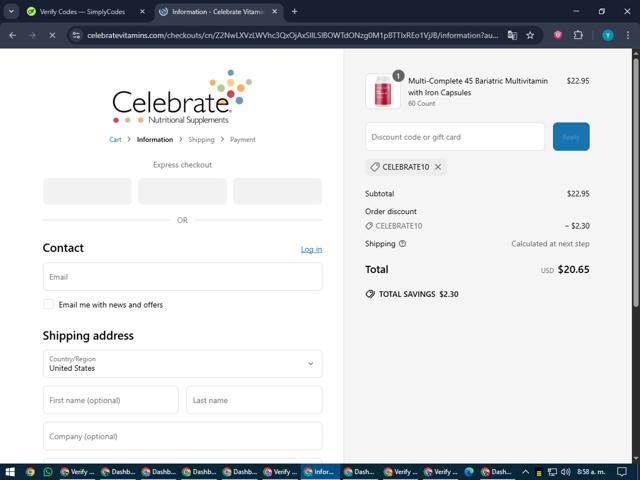Go back to Cart breadcrumb

[115, 140]
